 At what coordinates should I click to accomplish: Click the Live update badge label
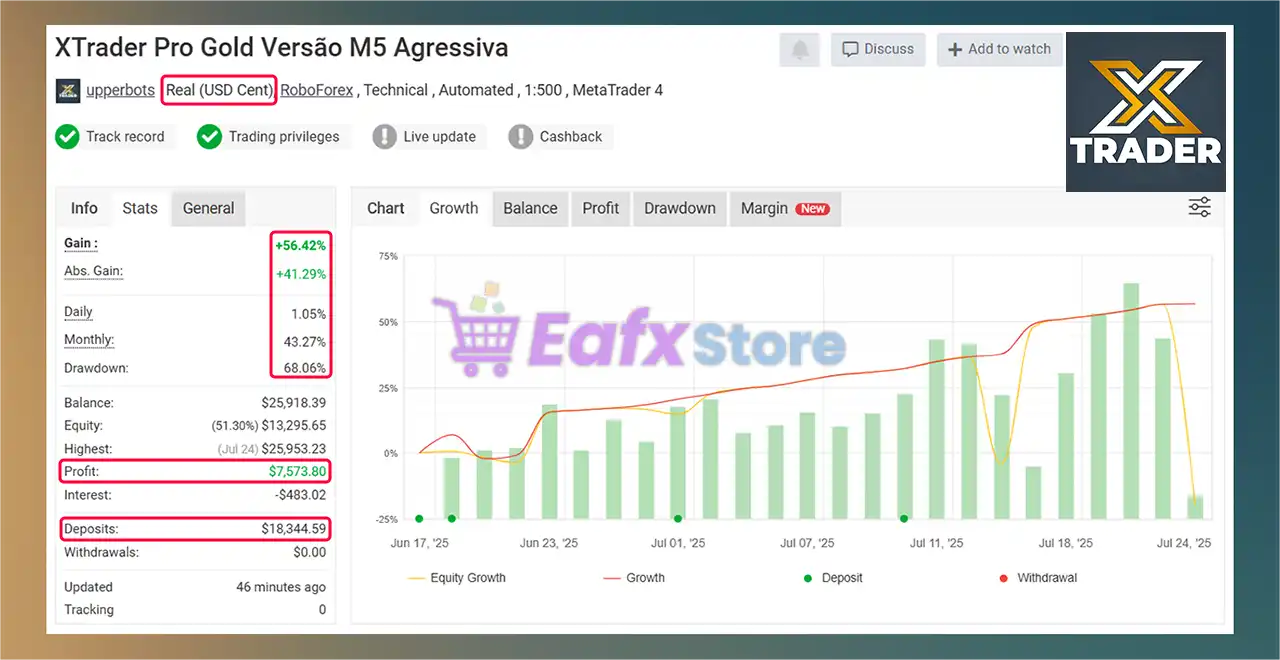click(x=440, y=137)
